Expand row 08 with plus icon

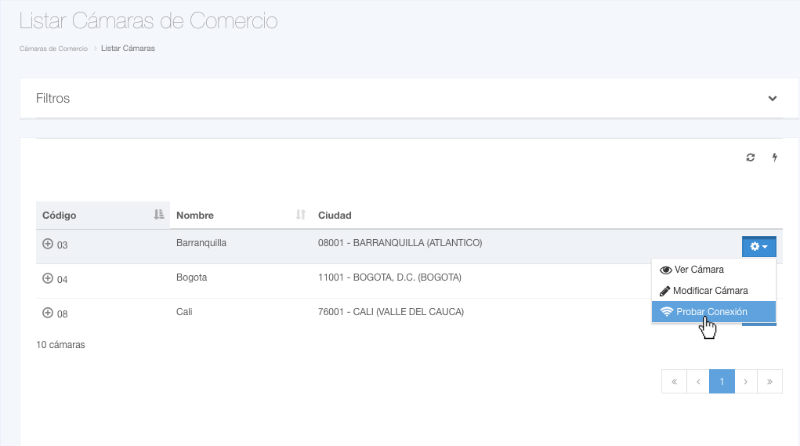47,313
